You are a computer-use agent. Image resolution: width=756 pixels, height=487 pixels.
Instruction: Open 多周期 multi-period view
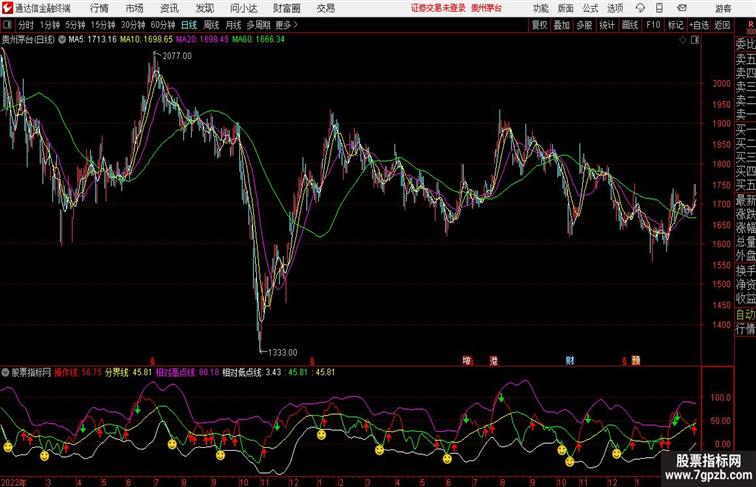(258, 25)
